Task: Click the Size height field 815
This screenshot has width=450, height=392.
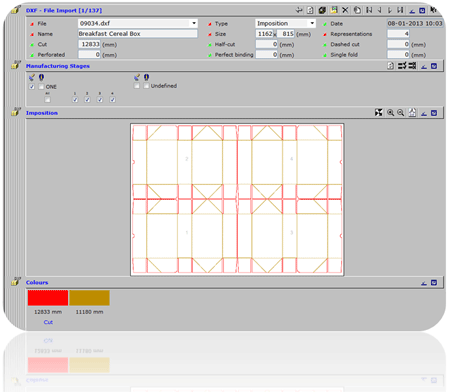Action: pos(286,34)
